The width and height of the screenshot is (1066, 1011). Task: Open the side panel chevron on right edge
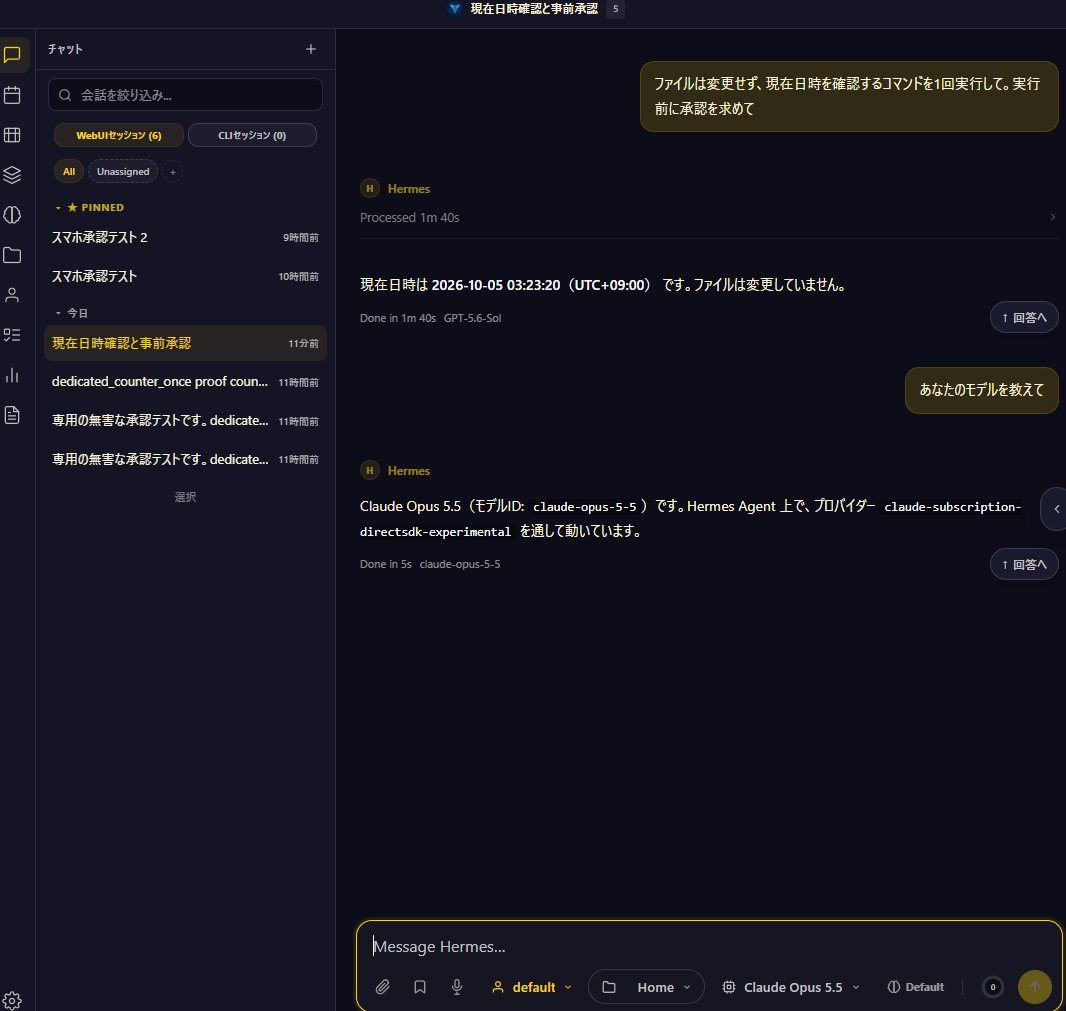pos(1056,509)
